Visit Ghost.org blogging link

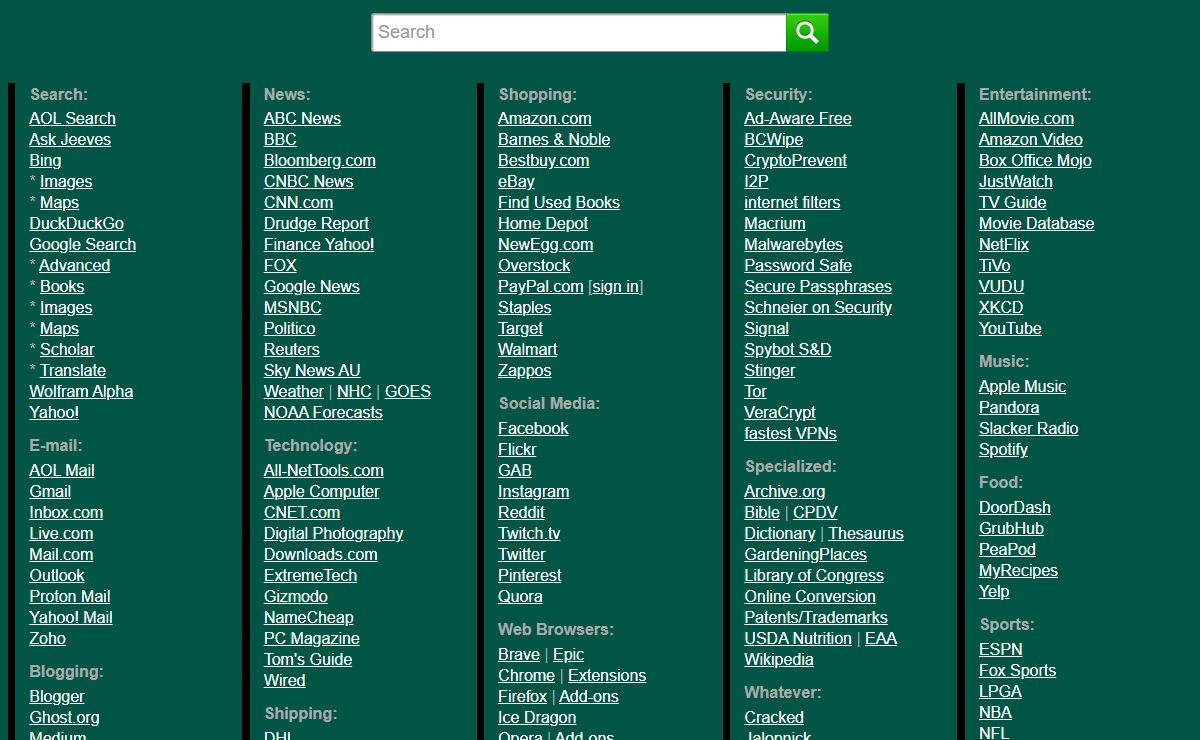[64, 717]
